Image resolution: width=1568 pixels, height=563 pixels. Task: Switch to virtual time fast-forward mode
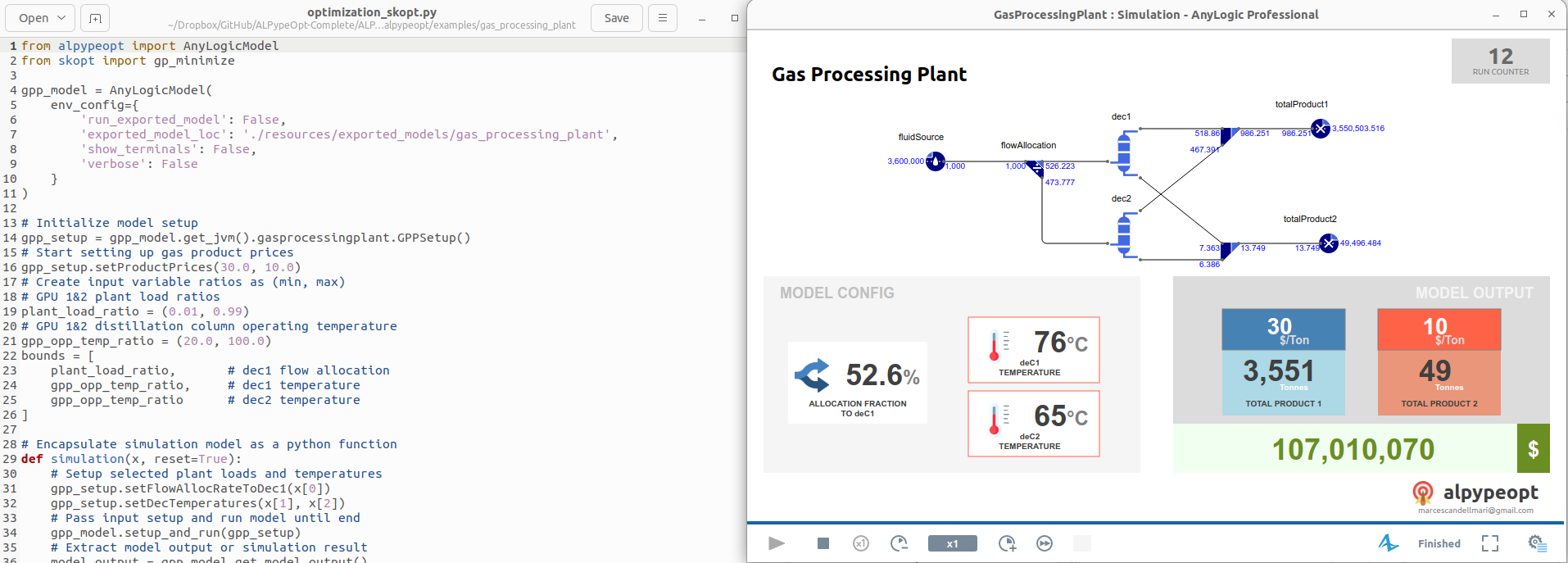[x=1045, y=543]
